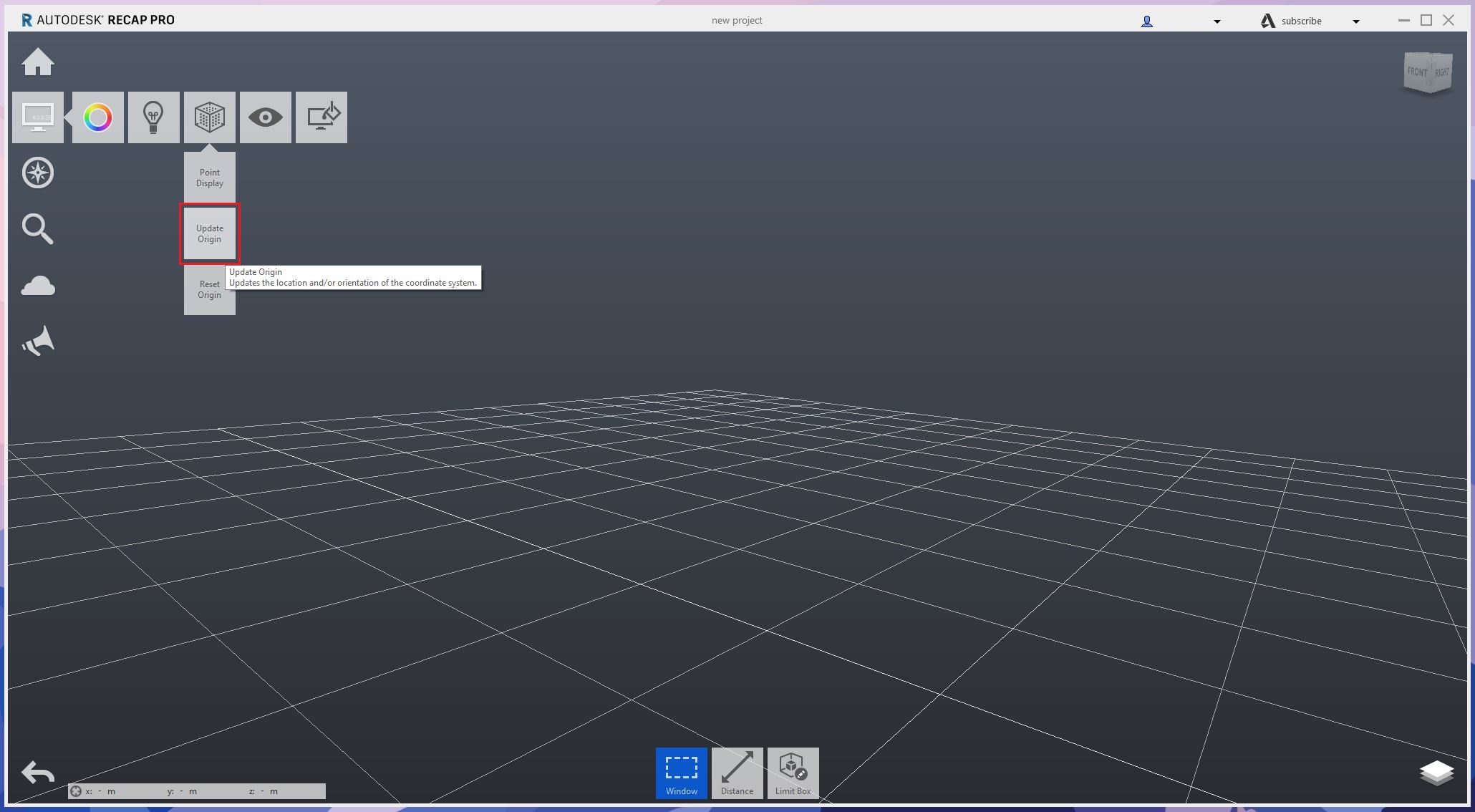Viewport: 1475px width, 812px height.
Task: Open the Color Mode wheel
Action: 98,117
